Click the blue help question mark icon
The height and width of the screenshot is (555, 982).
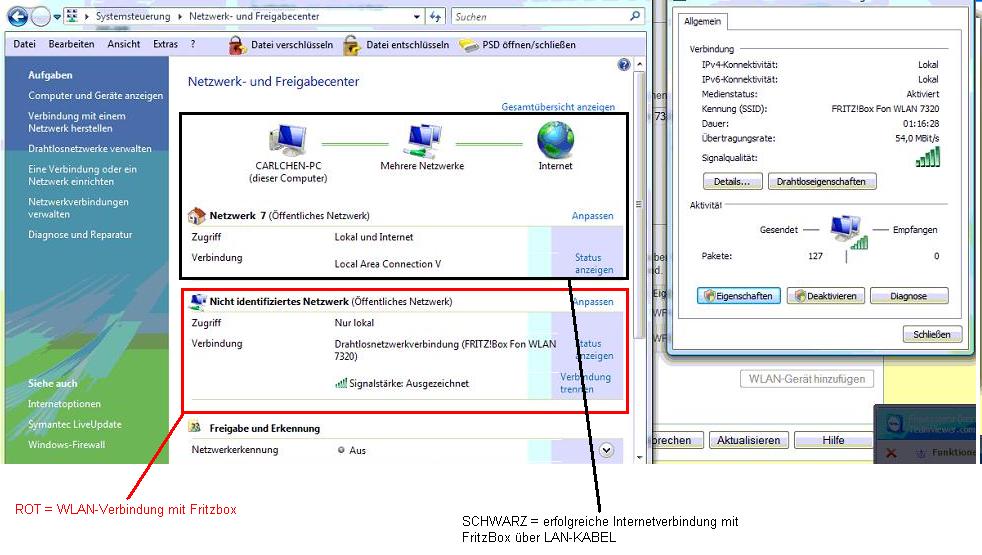625,65
